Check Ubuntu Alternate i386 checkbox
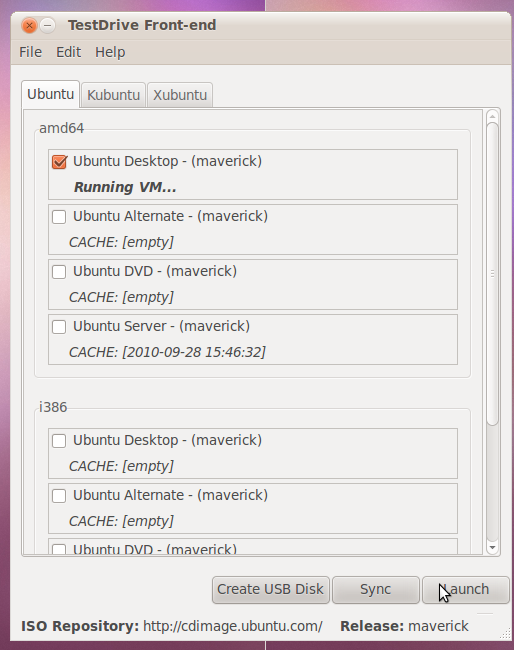Image resolution: width=514 pixels, height=650 pixels. click(x=59, y=496)
